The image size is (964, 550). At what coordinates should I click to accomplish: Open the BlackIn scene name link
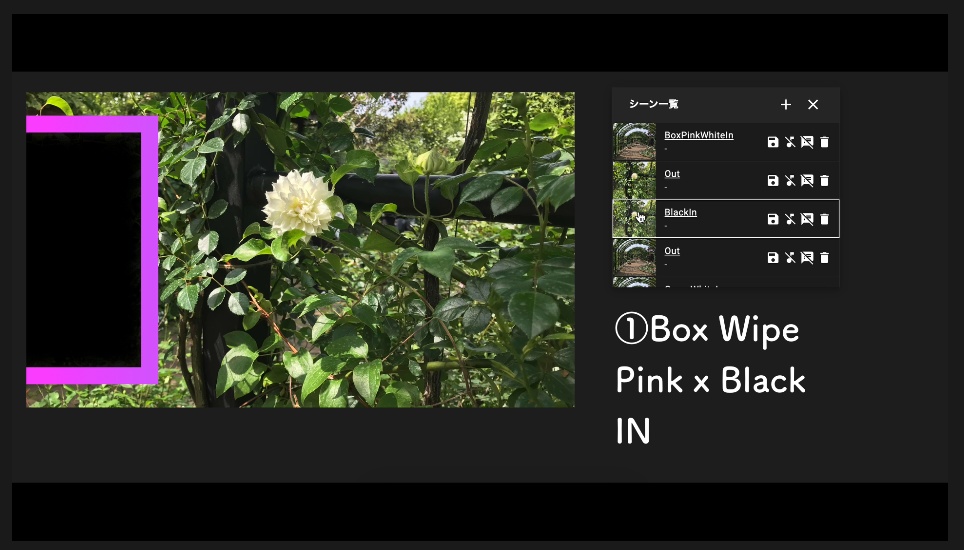pyautogui.click(x=680, y=212)
